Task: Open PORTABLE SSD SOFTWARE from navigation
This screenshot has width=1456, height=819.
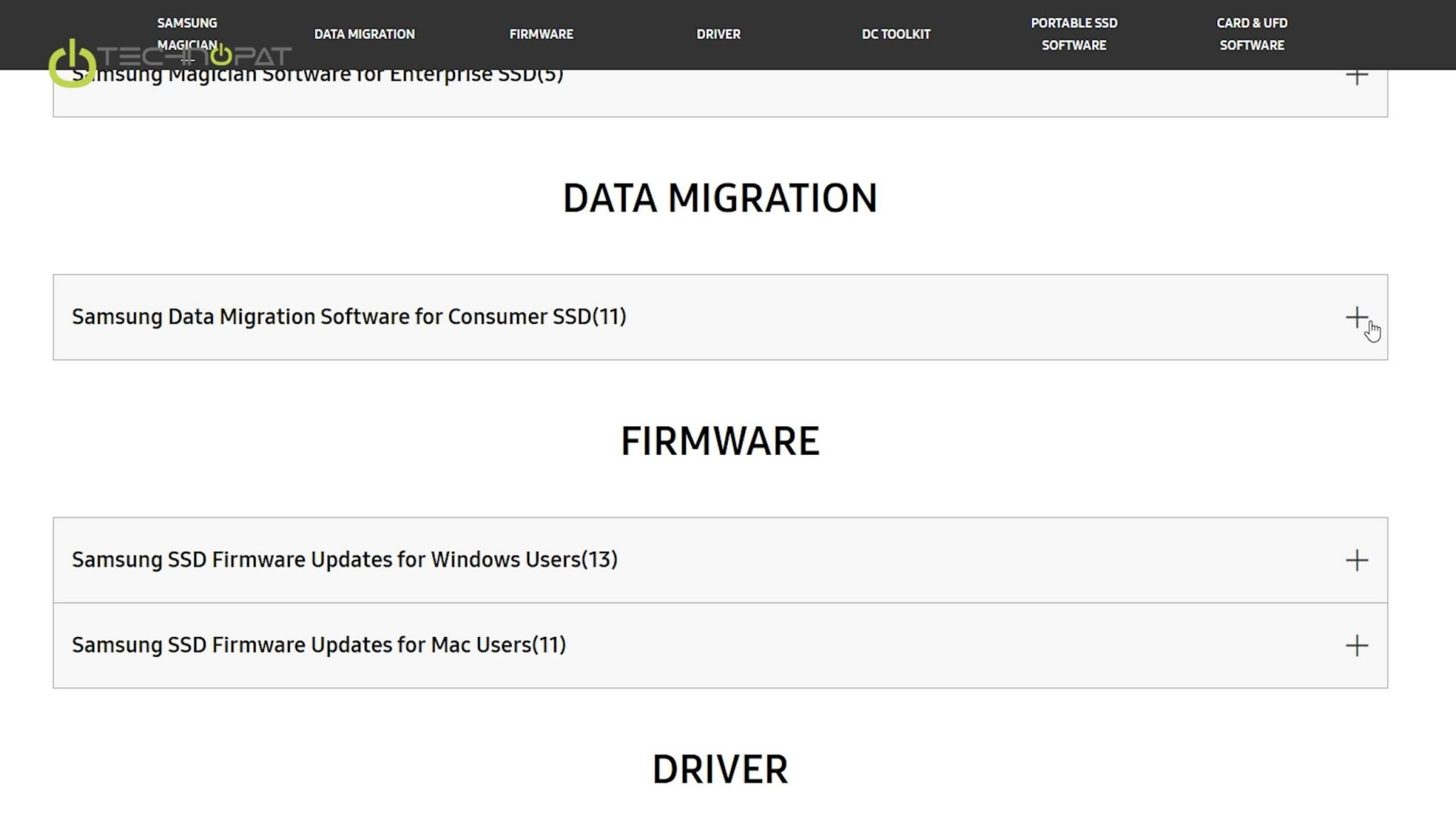Action: point(1074,33)
